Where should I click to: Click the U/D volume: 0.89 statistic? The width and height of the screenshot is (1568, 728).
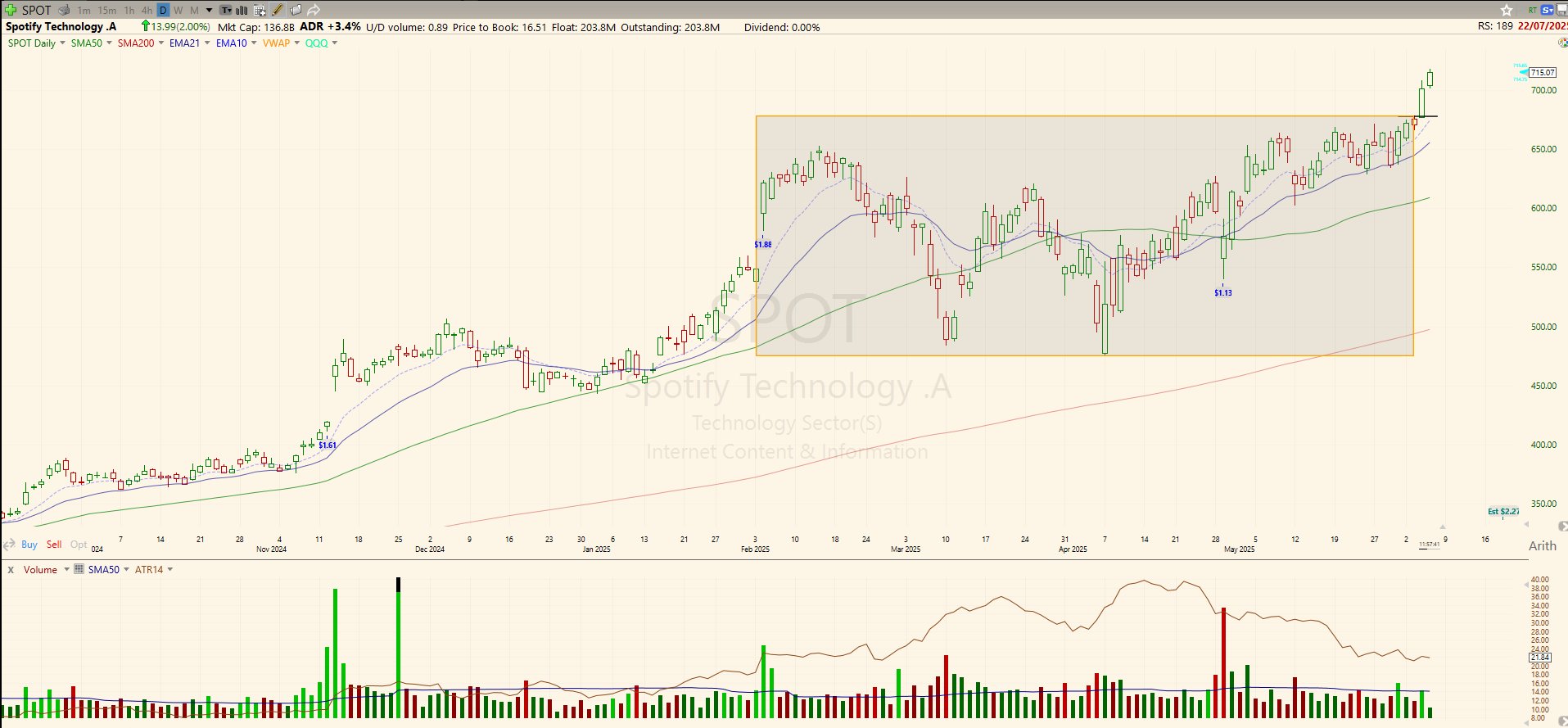[x=407, y=27]
